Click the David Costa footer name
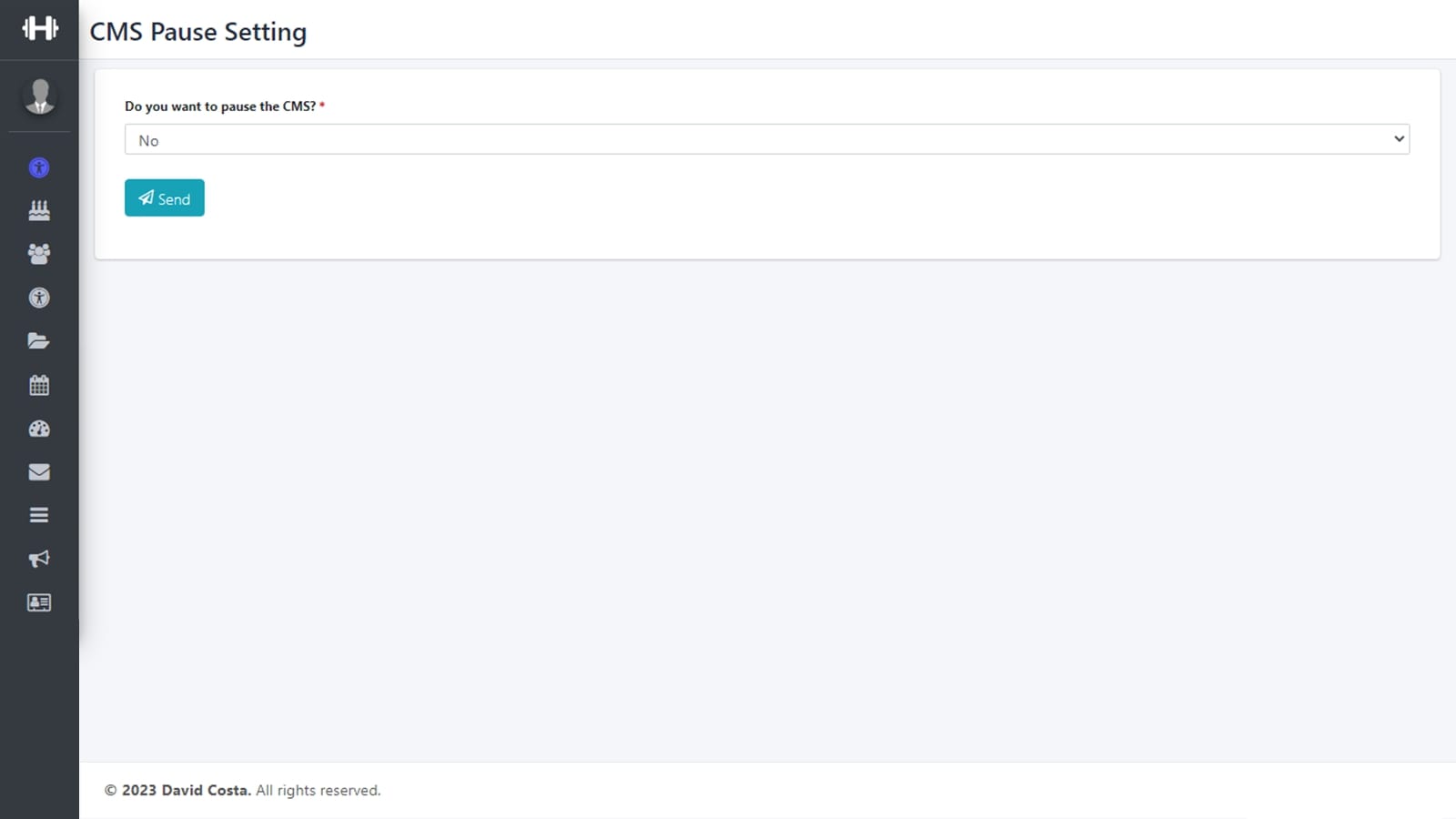 click(205, 790)
